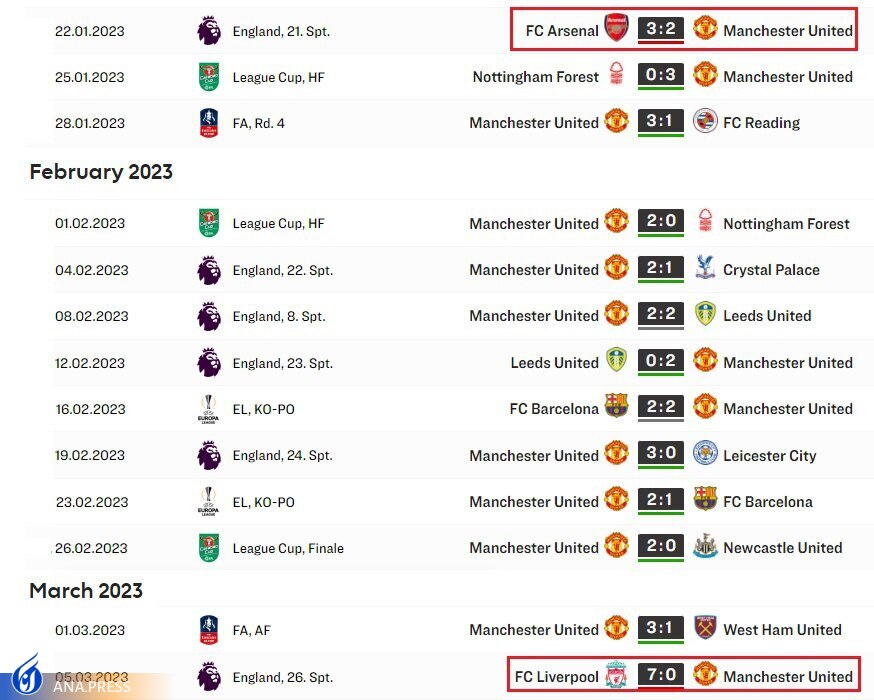Viewport: 874px width, 700px height.
Task: Click the Arsenal crest icon
Action: coord(616,29)
